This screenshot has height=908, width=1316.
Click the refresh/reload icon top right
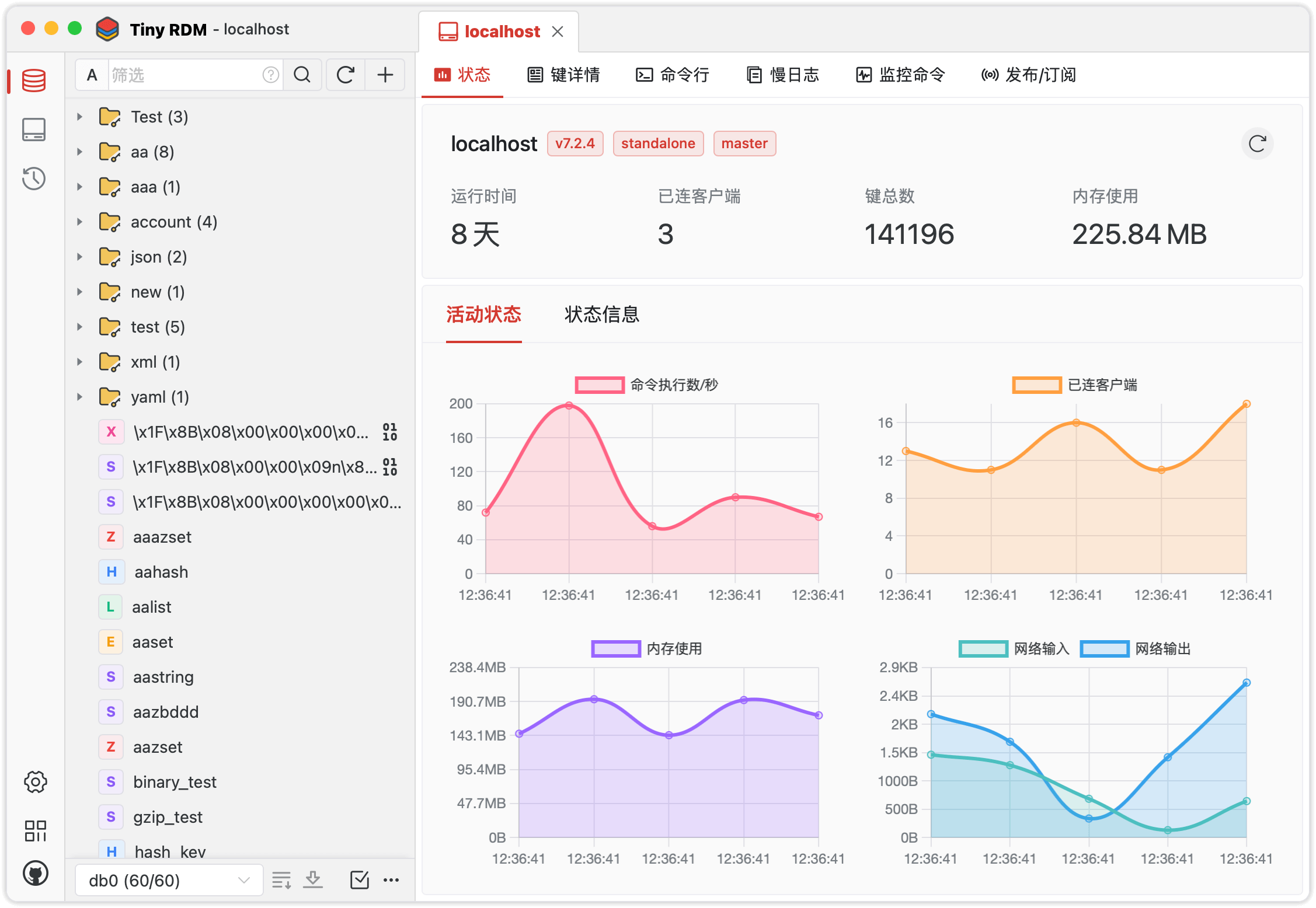tap(1259, 143)
